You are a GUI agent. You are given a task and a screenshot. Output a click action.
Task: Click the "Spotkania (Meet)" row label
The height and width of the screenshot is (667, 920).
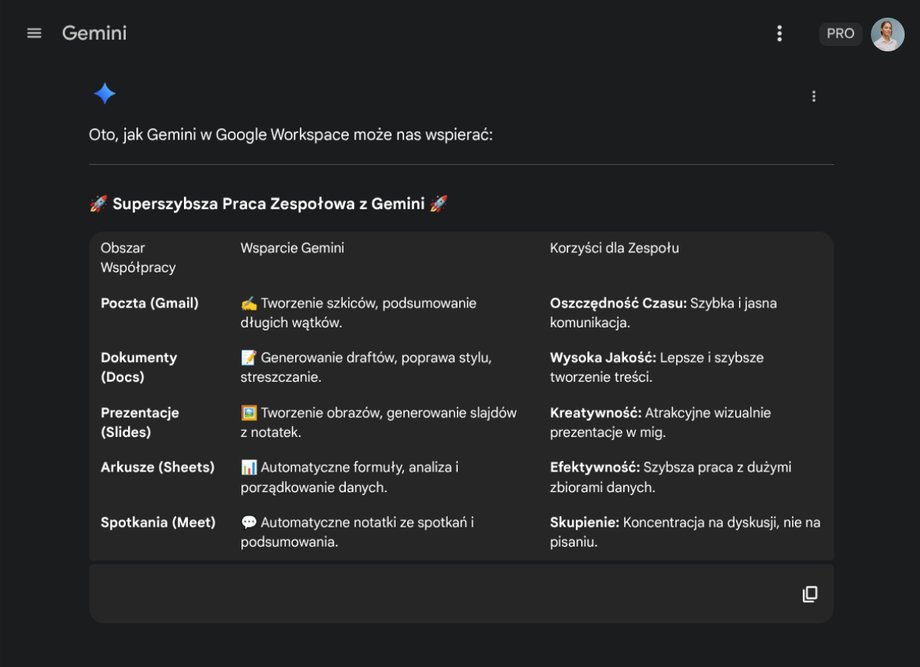[158, 522]
